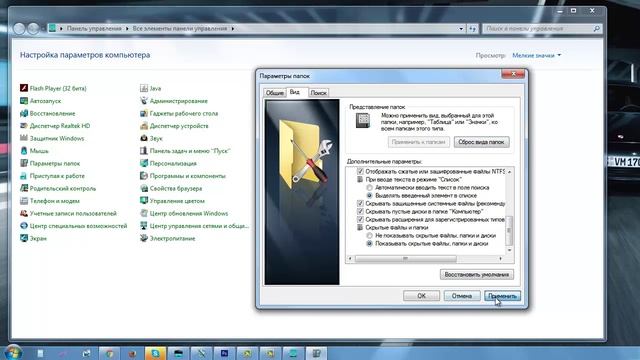Select Показывать скрытые файлы, папки и диски
640x360 pixels.
click(369, 244)
